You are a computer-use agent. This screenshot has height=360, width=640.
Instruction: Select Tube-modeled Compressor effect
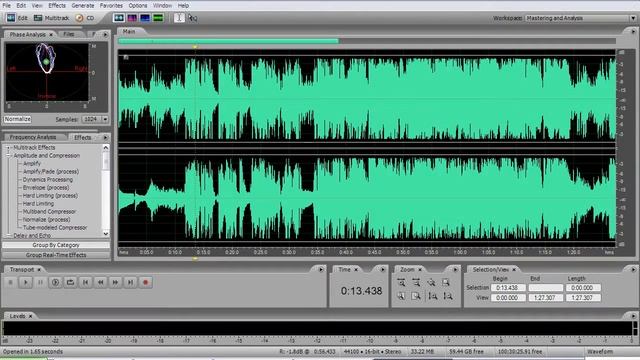point(55,227)
